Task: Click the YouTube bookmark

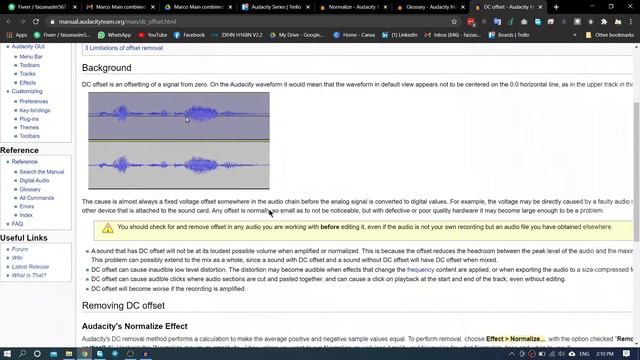Action: coord(153,35)
